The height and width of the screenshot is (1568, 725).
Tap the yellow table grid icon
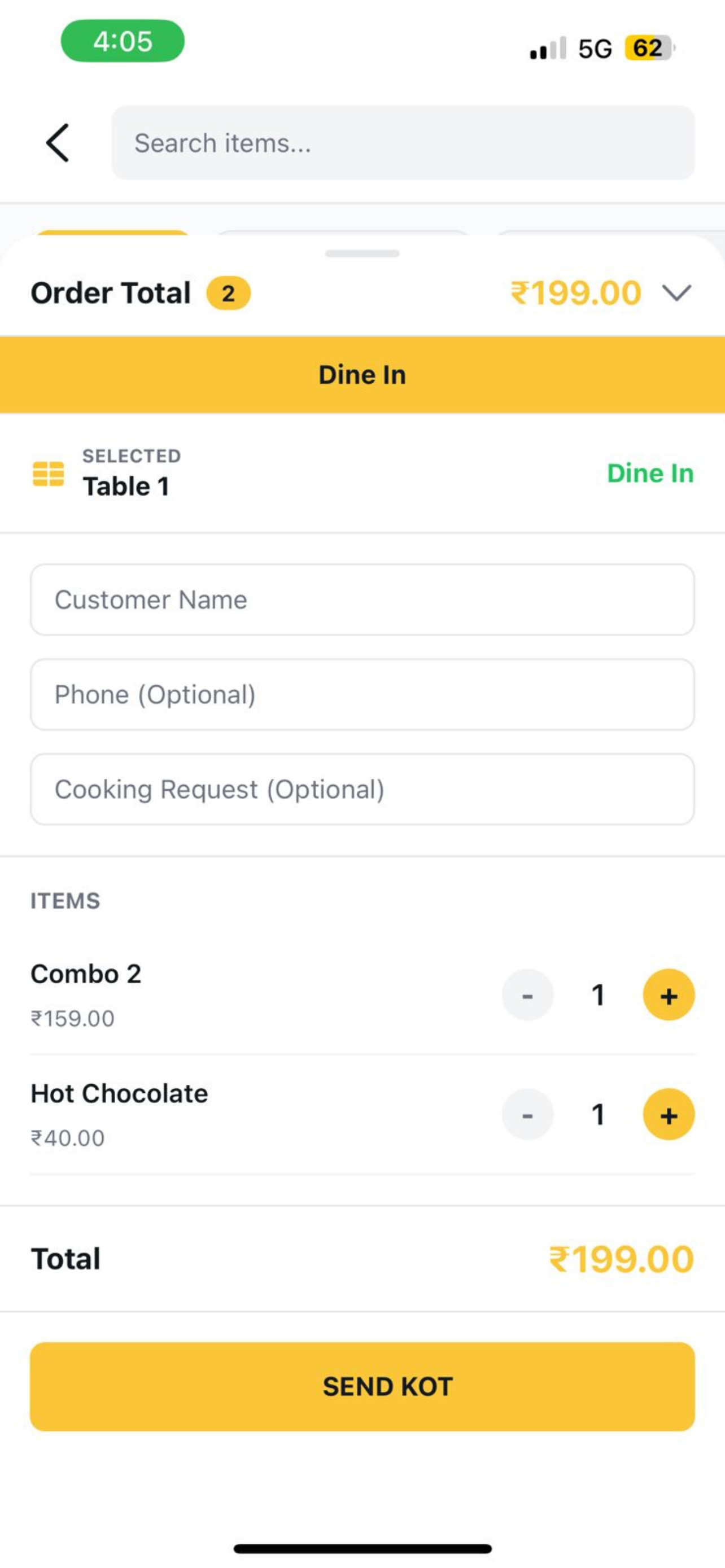point(48,474)
